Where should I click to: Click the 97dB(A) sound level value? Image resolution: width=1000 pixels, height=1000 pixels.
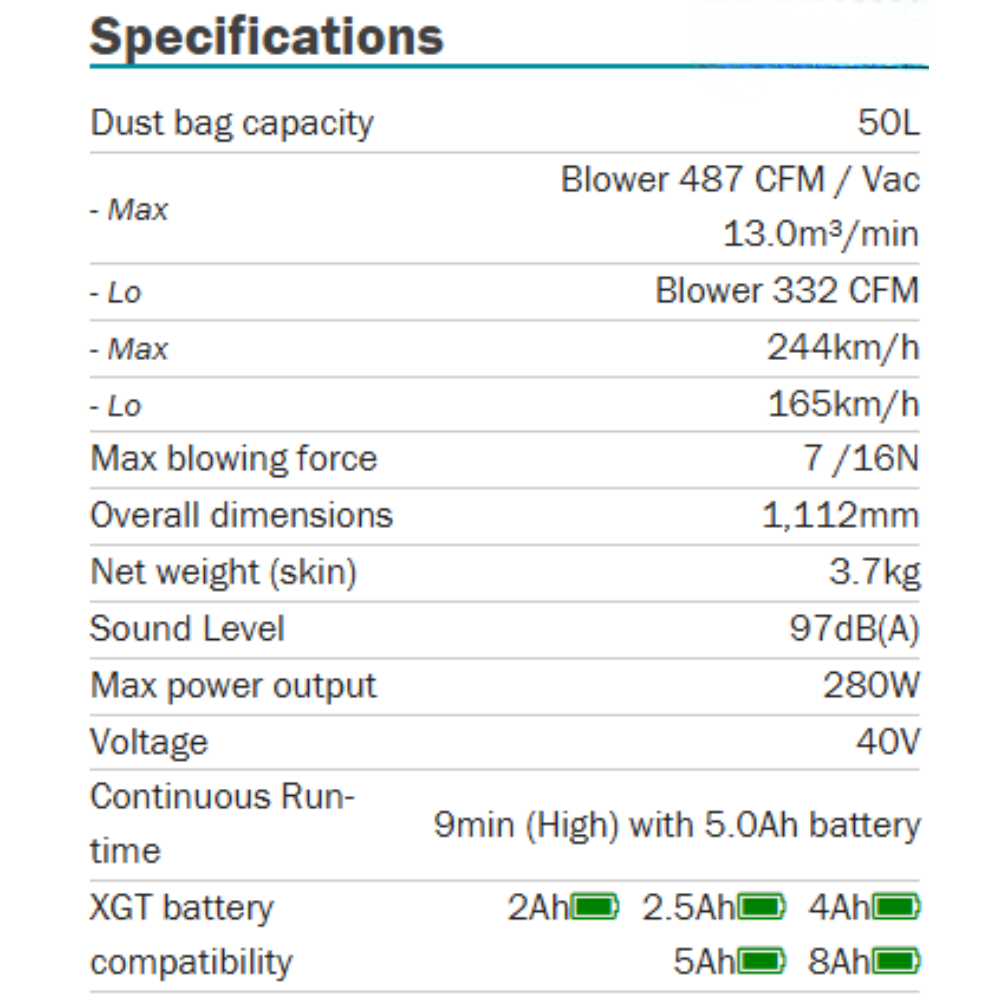coord(853,629)
